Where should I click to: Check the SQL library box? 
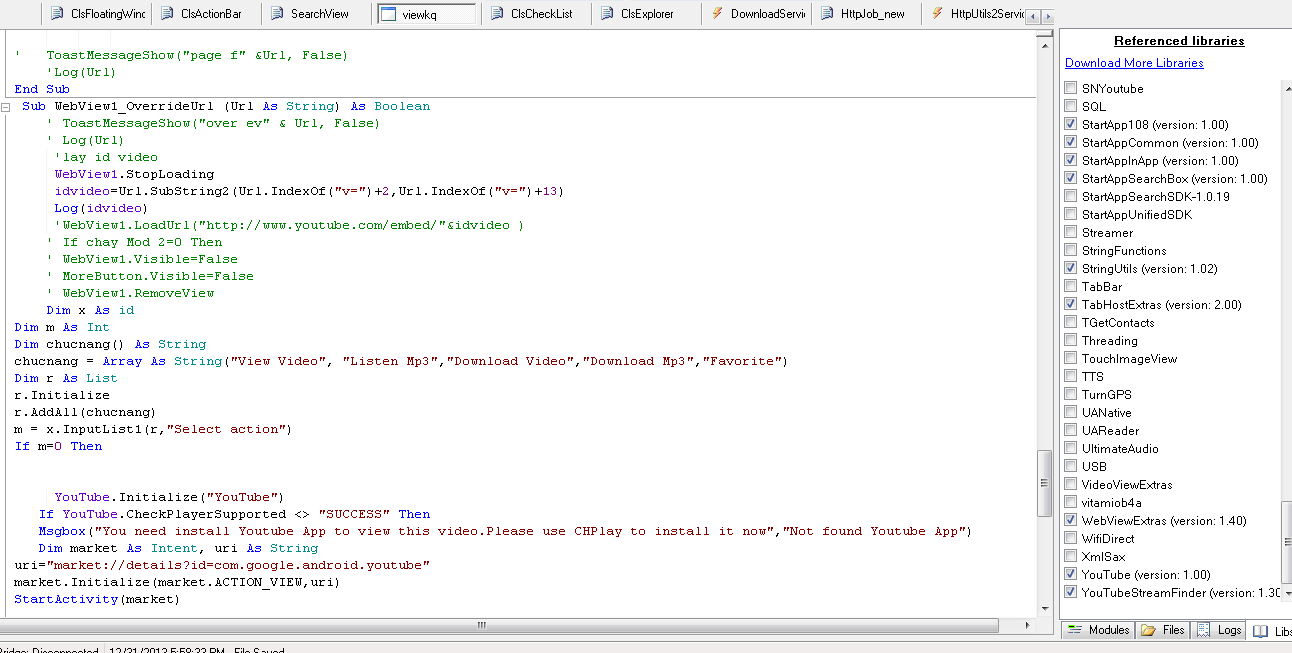(1071, 106)
